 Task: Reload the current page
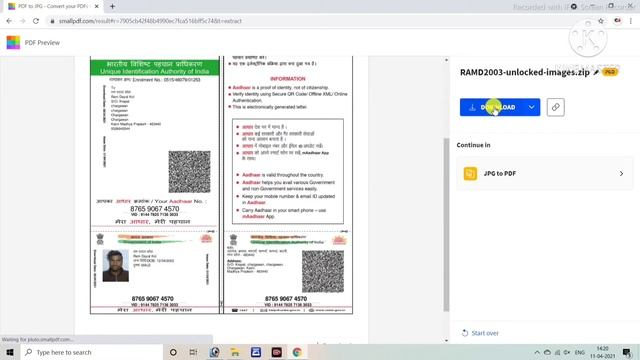pos(36,21)
